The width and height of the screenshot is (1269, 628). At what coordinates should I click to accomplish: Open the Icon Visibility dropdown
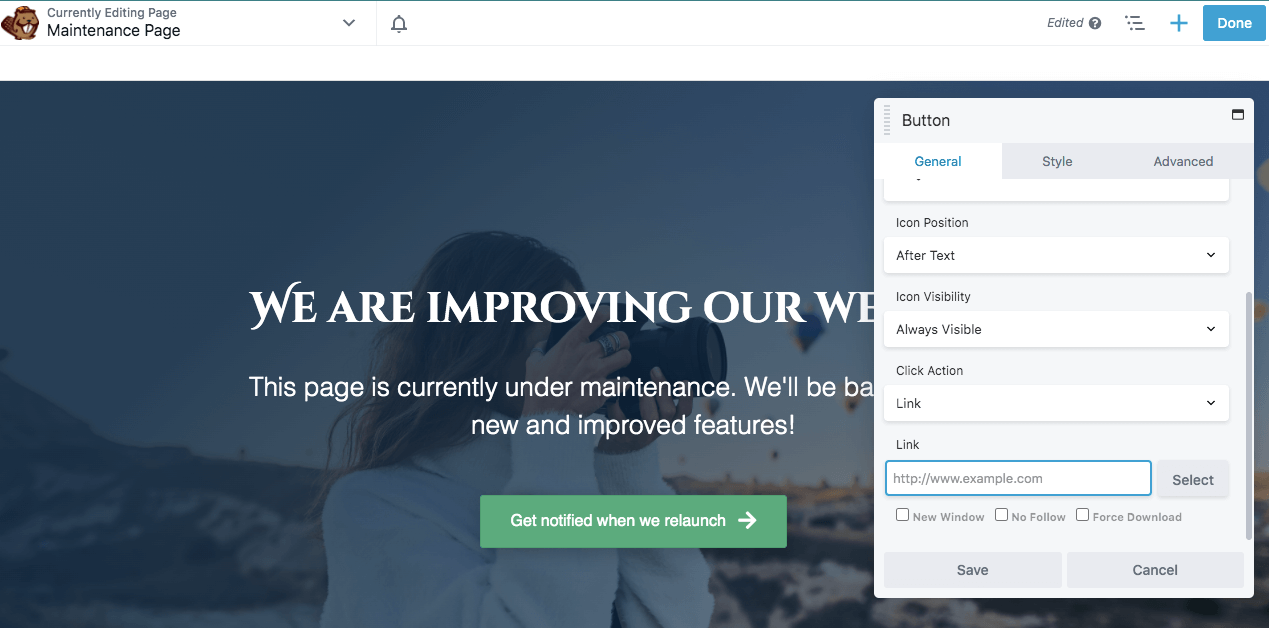pos(1056,329)
